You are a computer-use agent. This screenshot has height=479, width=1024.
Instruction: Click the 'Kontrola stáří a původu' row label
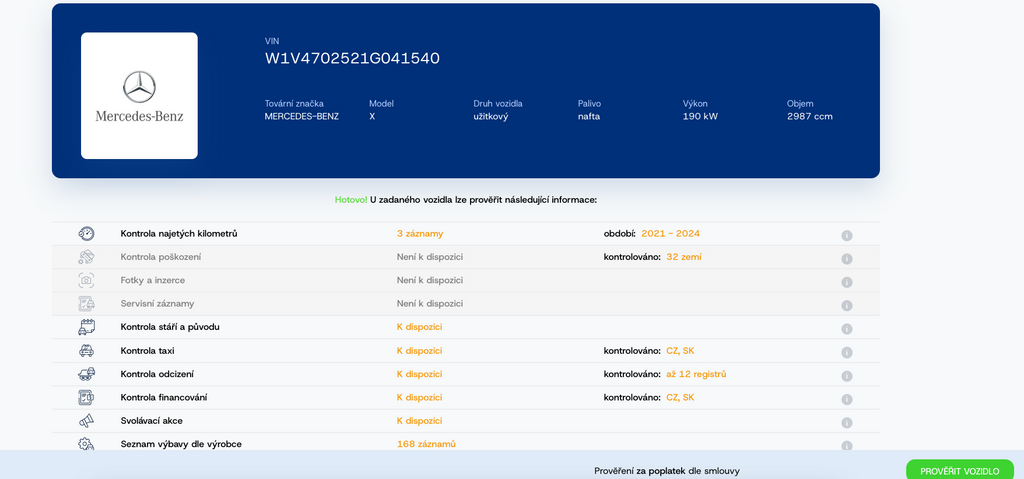169,327
